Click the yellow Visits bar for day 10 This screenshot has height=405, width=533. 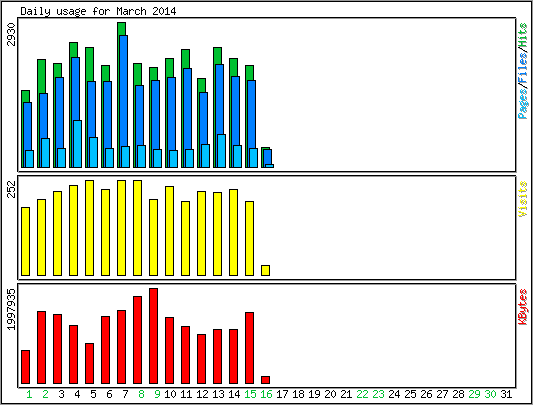coord(169,231)
